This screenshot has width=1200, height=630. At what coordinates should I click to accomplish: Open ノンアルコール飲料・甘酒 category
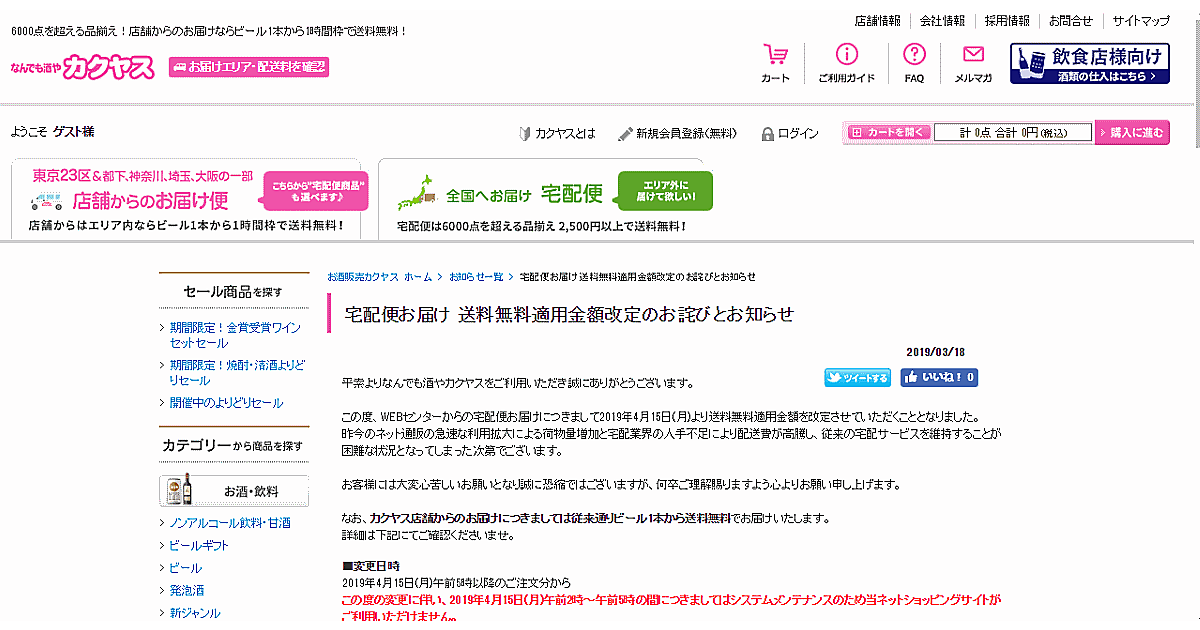pos(230,523)
